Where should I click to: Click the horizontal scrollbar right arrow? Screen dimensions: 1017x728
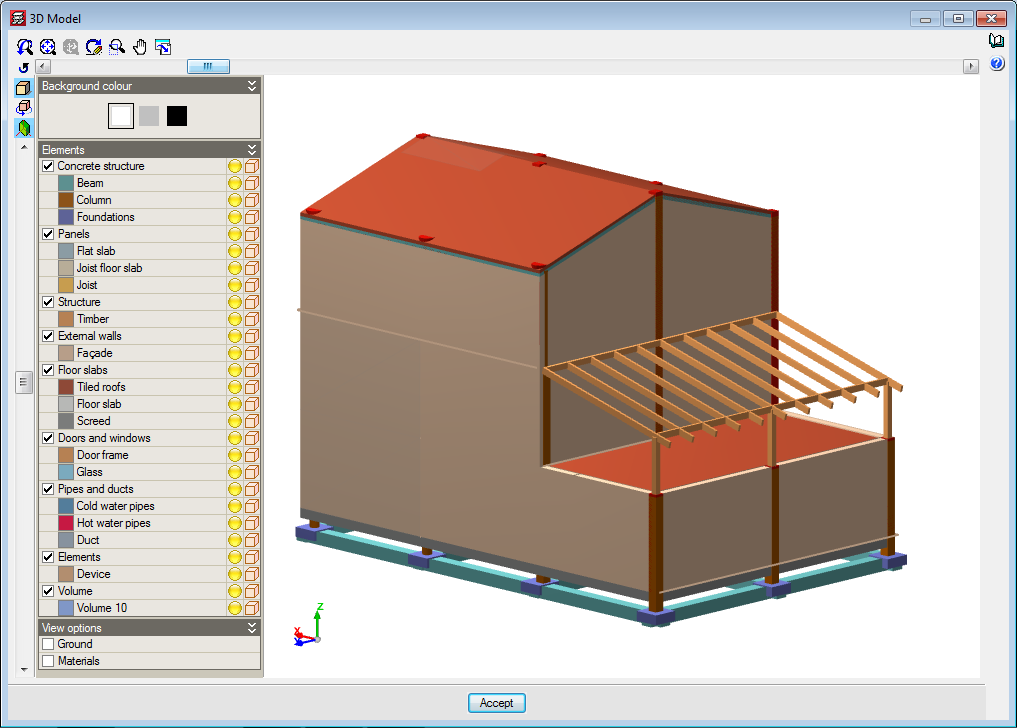click(970, 66)
